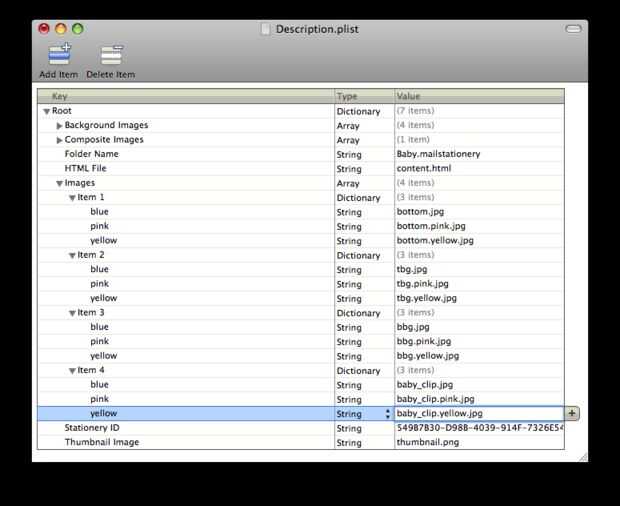Select the pink key under Item 2

tap(99, 284)
